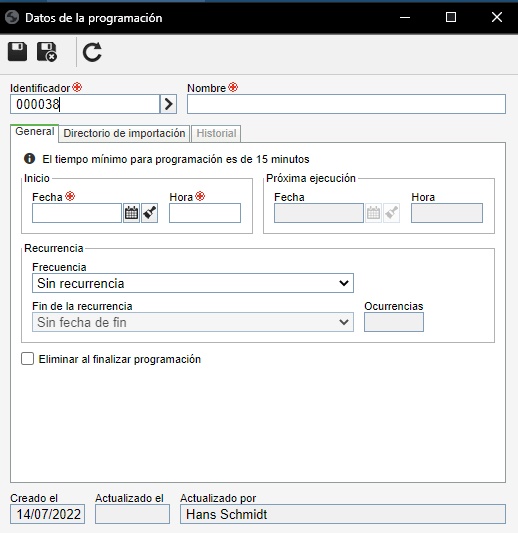
Task: Select the General tab
Action: tap(35, 132)
